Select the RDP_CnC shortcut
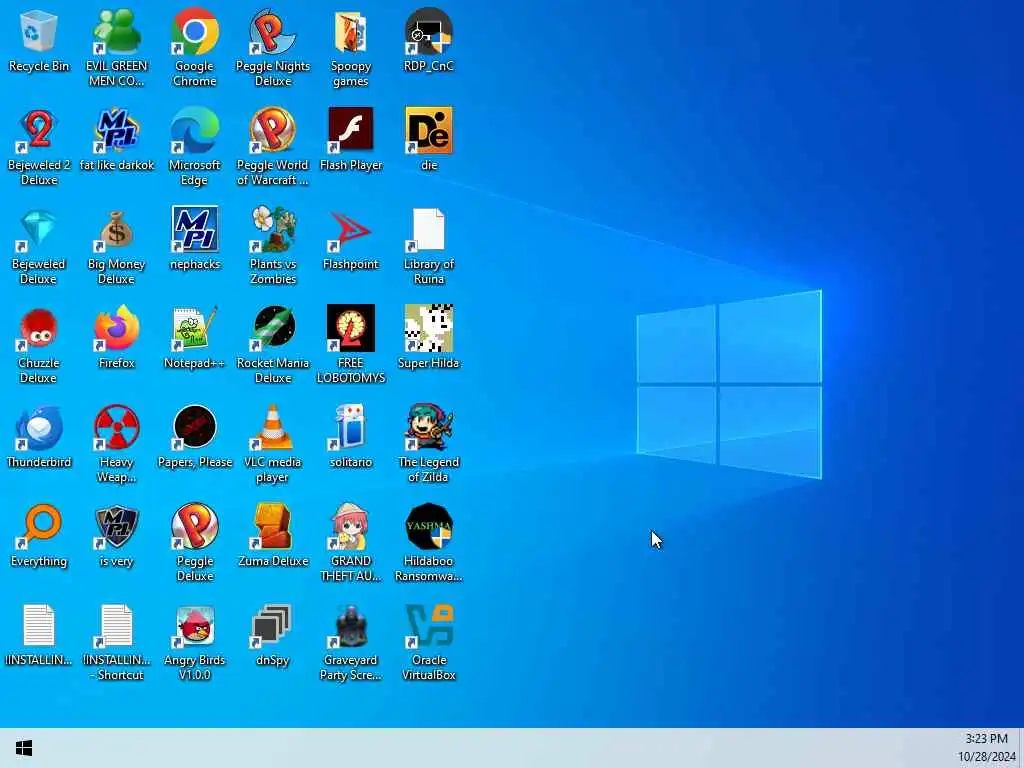The height and width of the screenshot is (768, 1024). [x=428, y=31]
